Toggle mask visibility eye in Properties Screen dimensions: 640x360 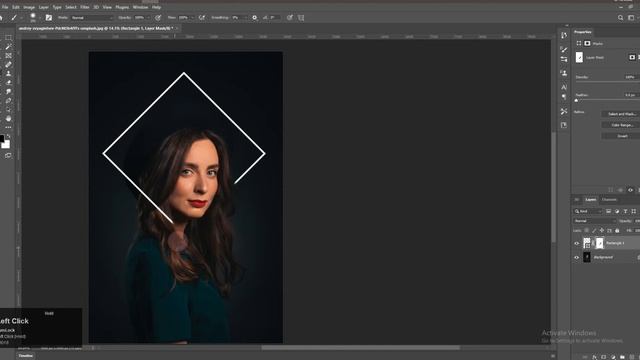coord(630,190)
